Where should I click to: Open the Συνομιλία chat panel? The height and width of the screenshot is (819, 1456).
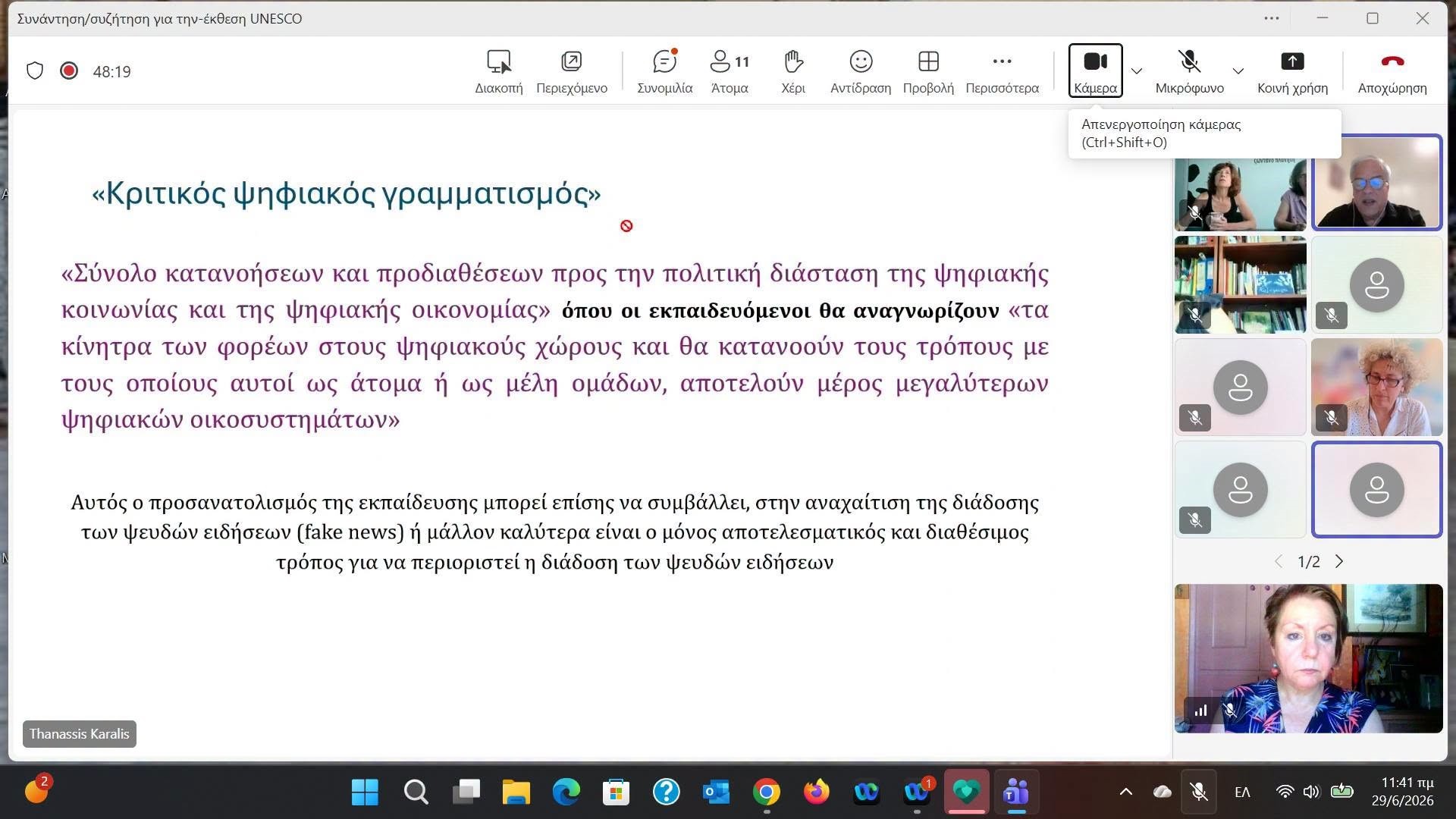[664, 71]
